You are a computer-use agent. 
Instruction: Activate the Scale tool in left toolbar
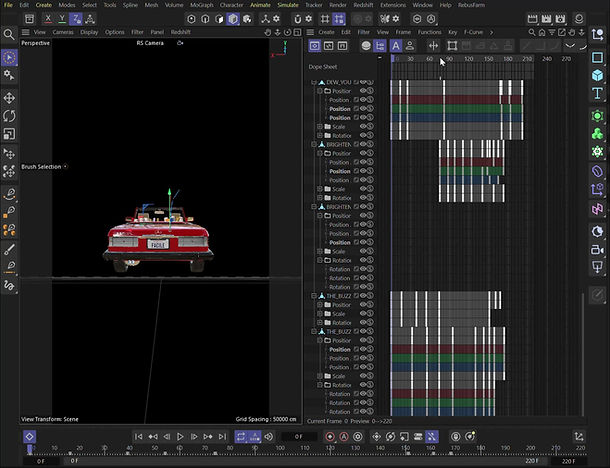point(9,133)
